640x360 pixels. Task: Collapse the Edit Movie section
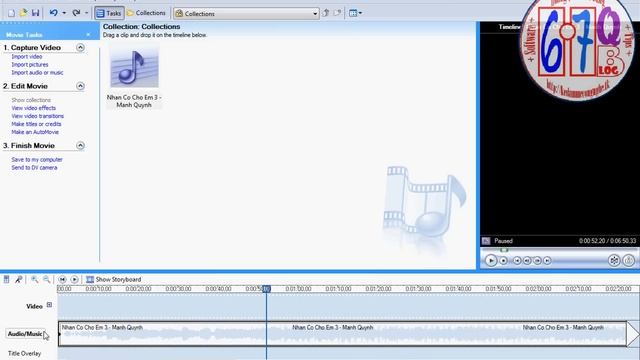[80, 86]
